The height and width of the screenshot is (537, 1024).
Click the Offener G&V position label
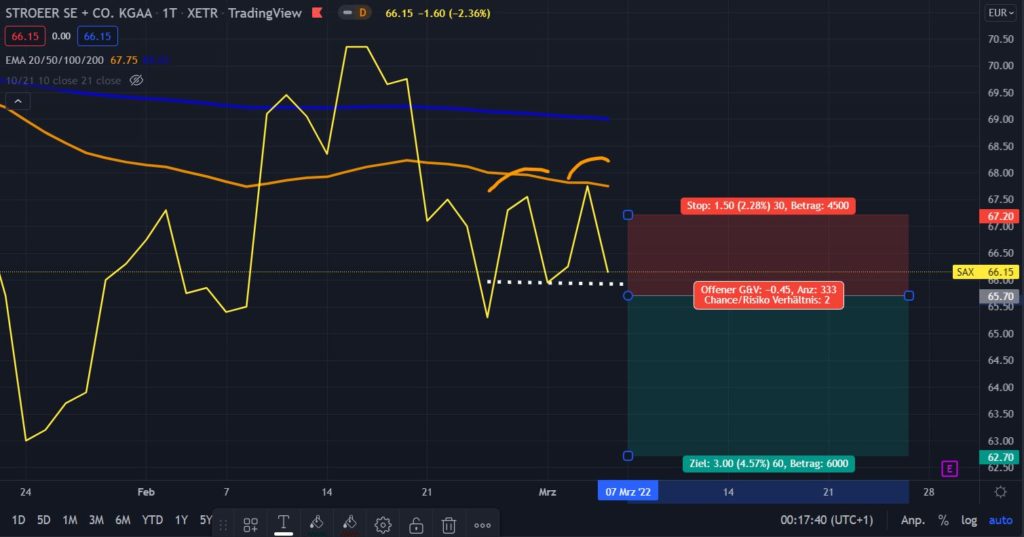coord(769,295)
